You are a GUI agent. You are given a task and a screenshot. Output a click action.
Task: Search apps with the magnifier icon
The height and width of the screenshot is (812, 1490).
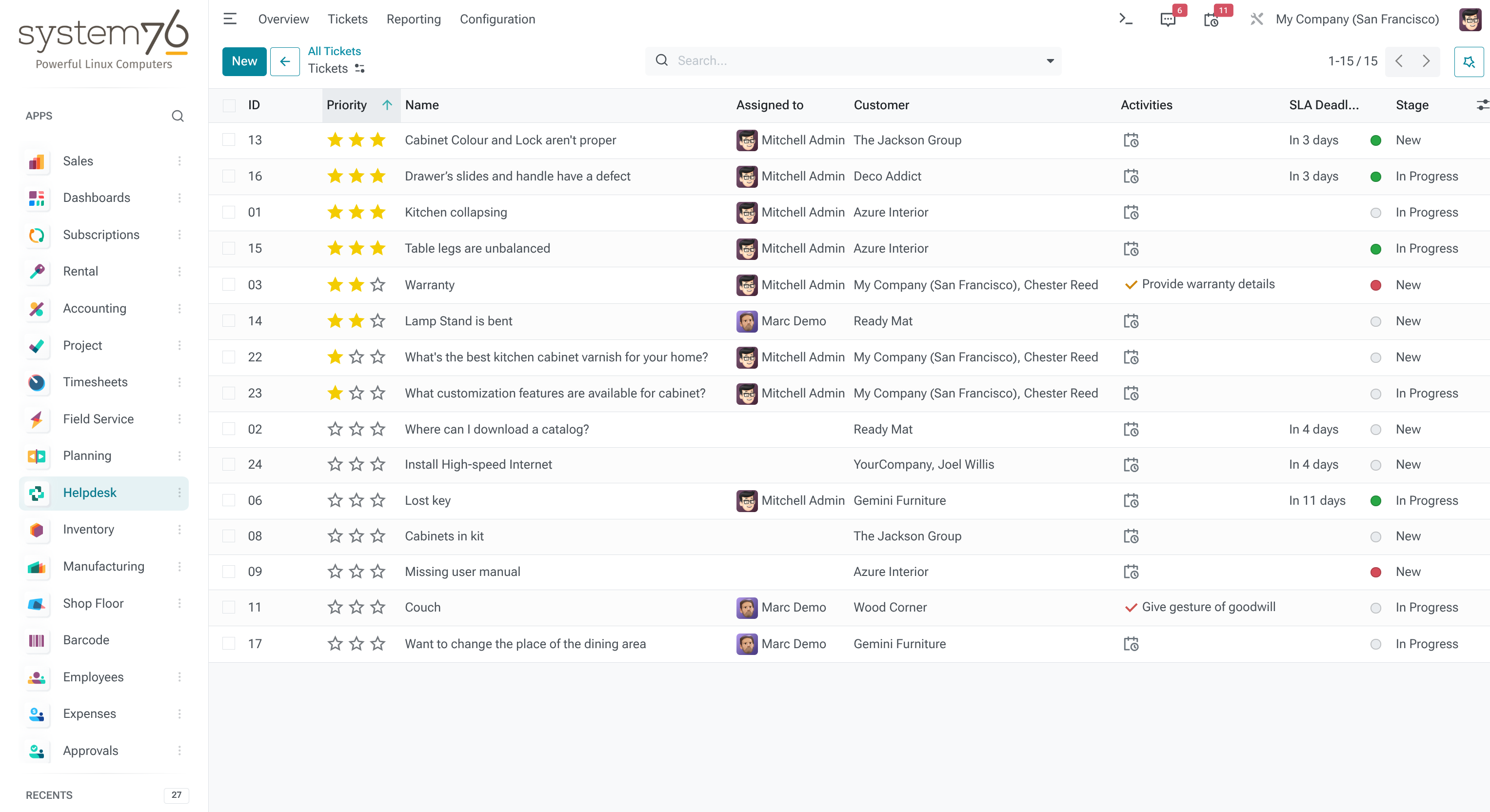(178, 116)
